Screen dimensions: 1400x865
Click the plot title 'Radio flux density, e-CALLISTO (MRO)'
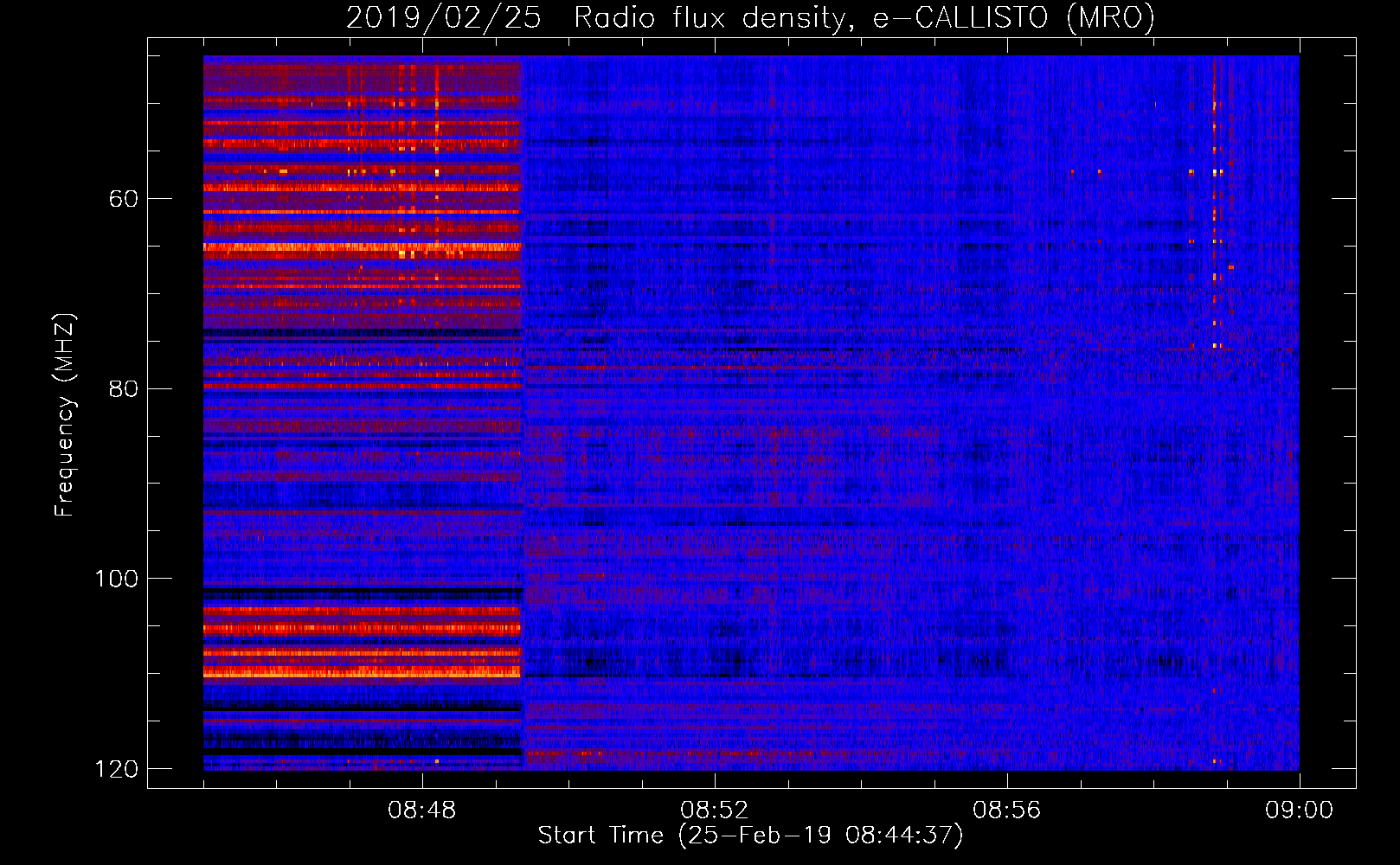pos(864,17)
